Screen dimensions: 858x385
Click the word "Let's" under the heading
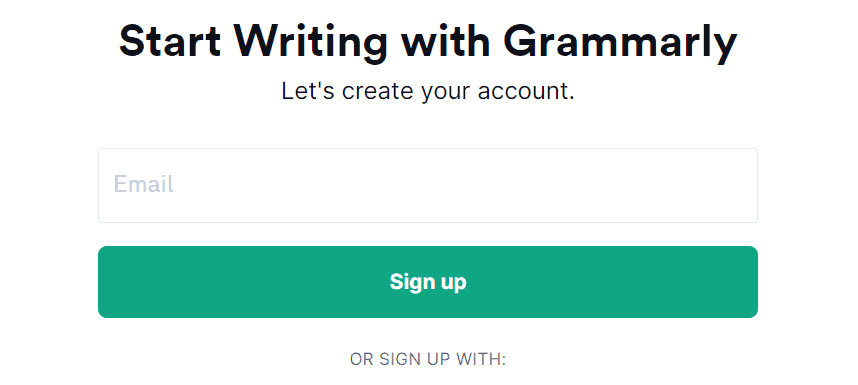point(308,91)
